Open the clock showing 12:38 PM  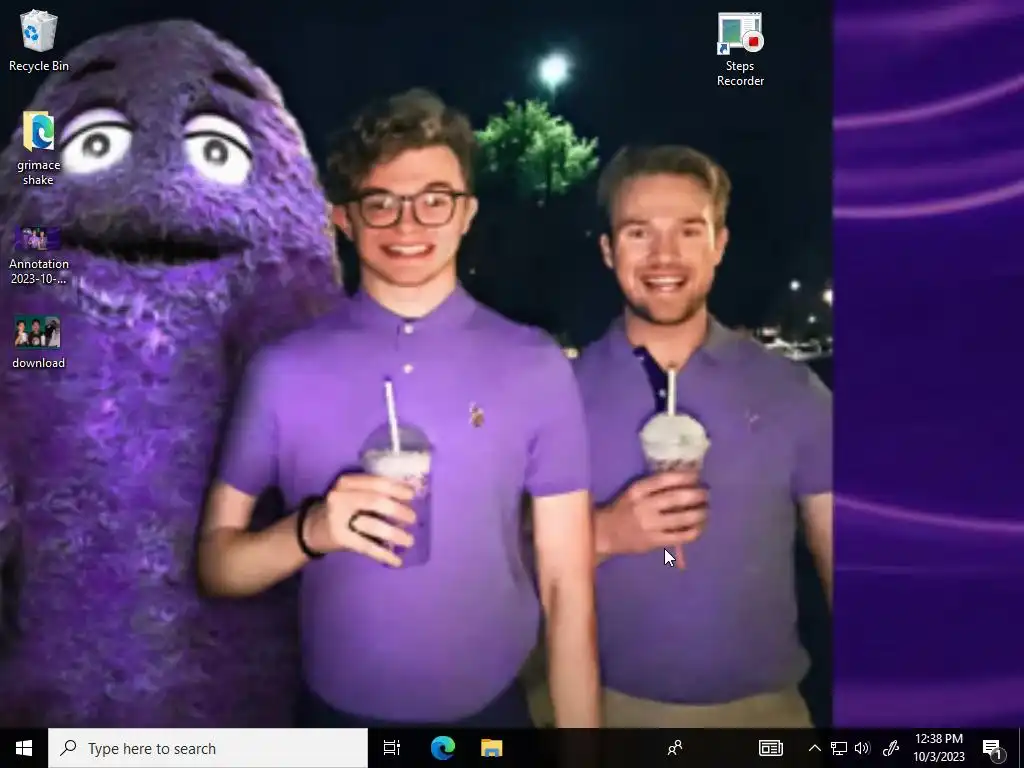pos(938,748)
